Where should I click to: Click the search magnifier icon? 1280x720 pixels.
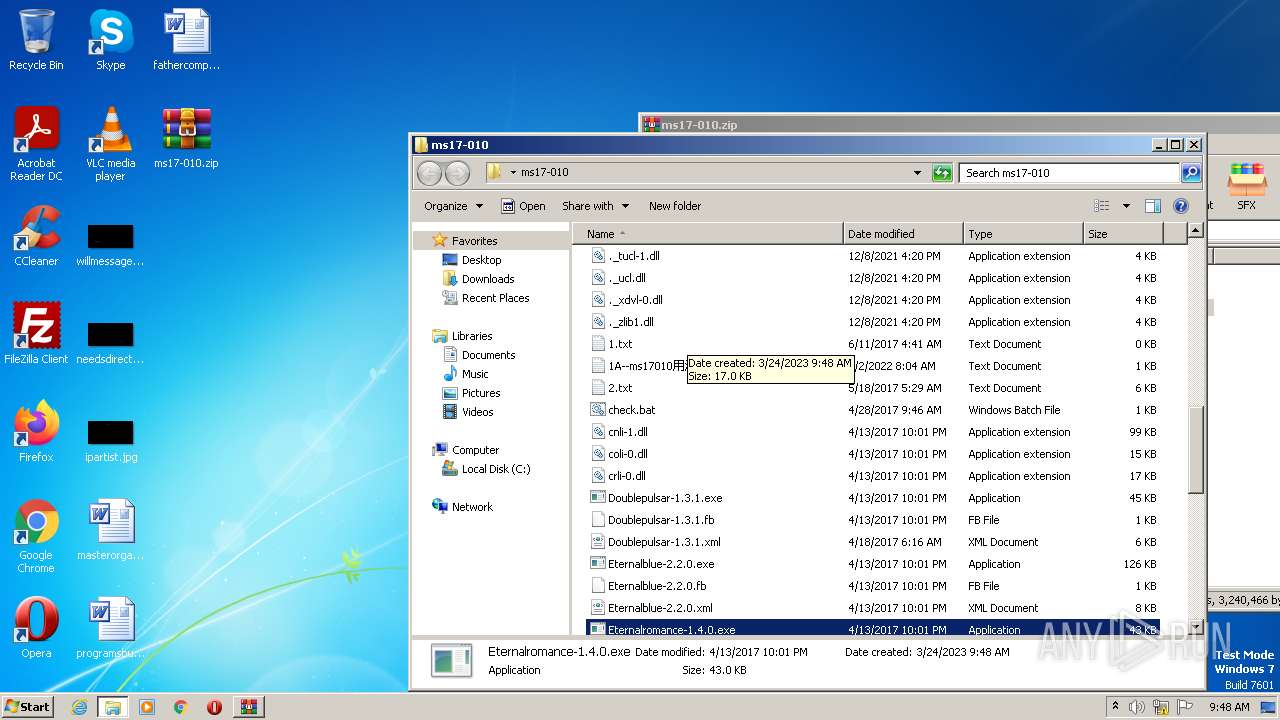pyautogui.click(x=1190, y=173)
